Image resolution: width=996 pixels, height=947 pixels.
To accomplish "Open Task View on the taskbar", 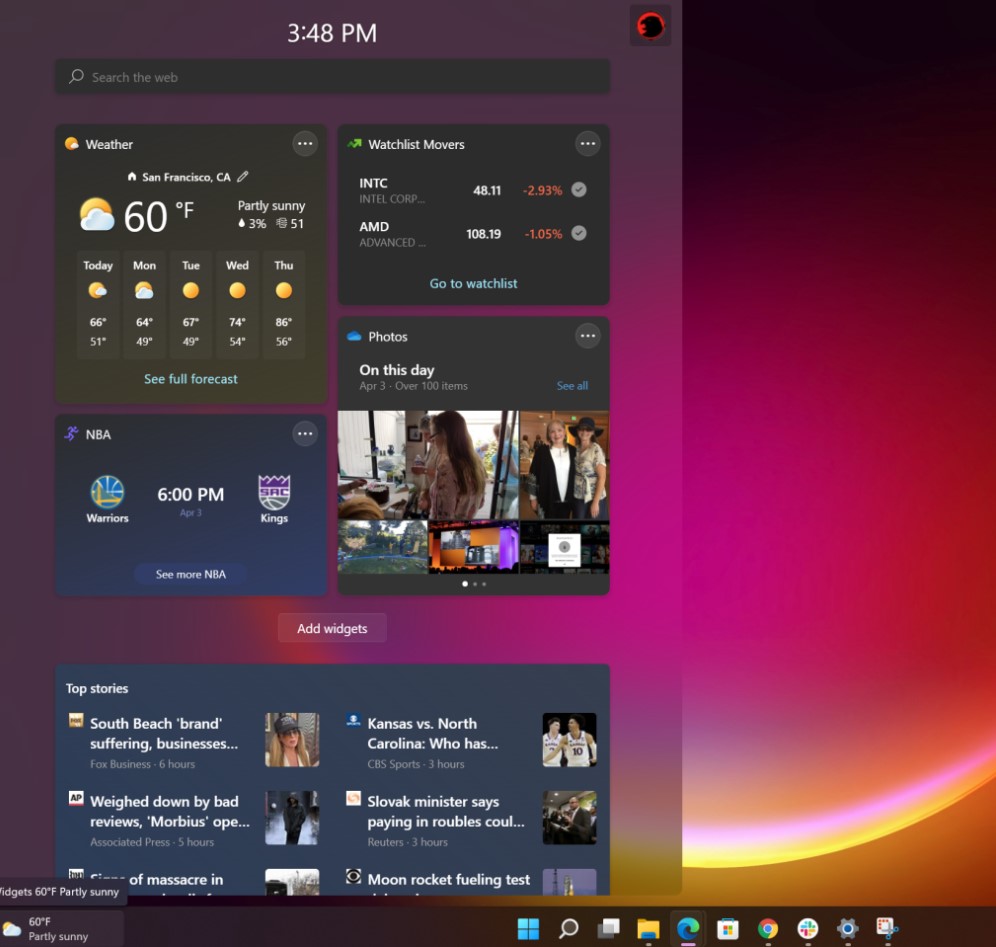I will tap(609, 929).
